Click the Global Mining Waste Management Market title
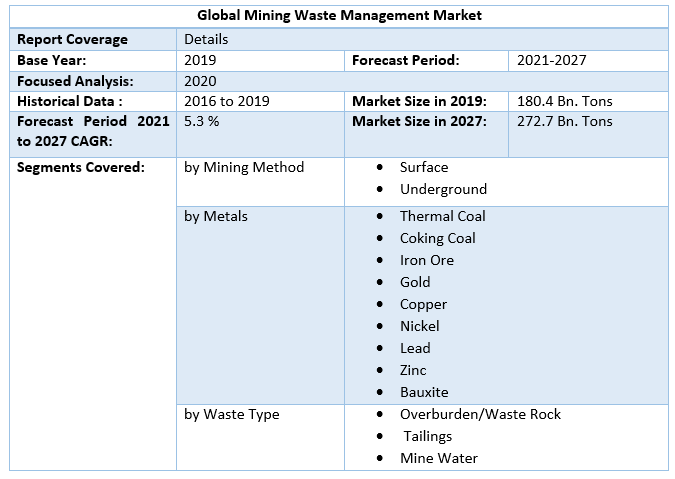675x479 pixels. (339, 16)
